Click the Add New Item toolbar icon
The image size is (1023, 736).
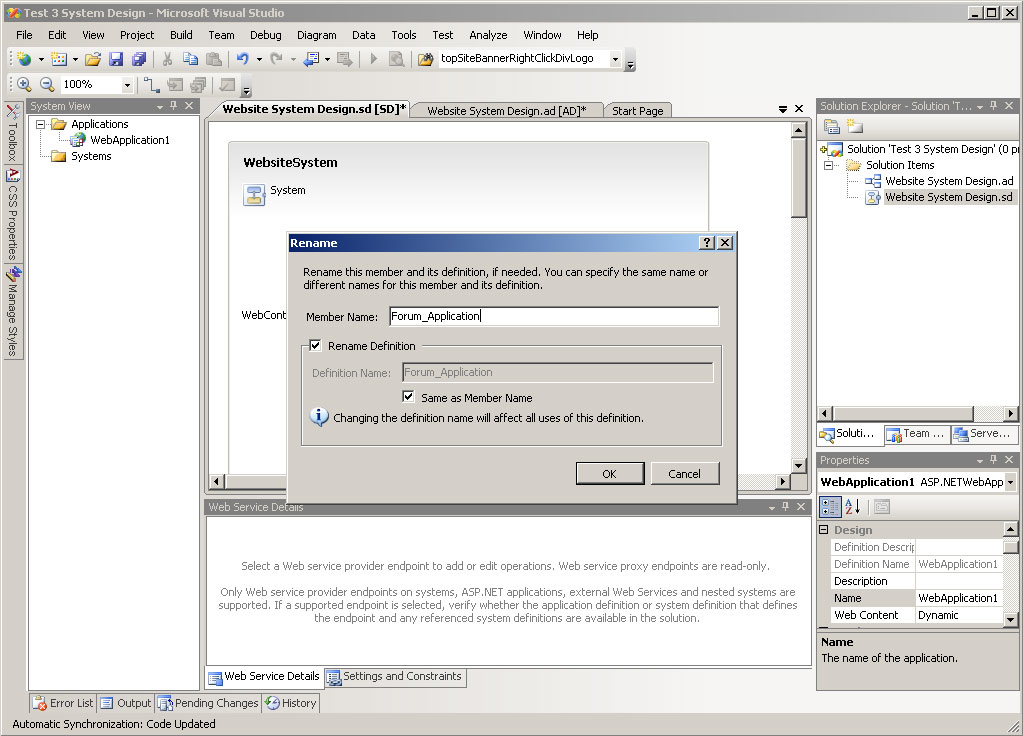59,59
